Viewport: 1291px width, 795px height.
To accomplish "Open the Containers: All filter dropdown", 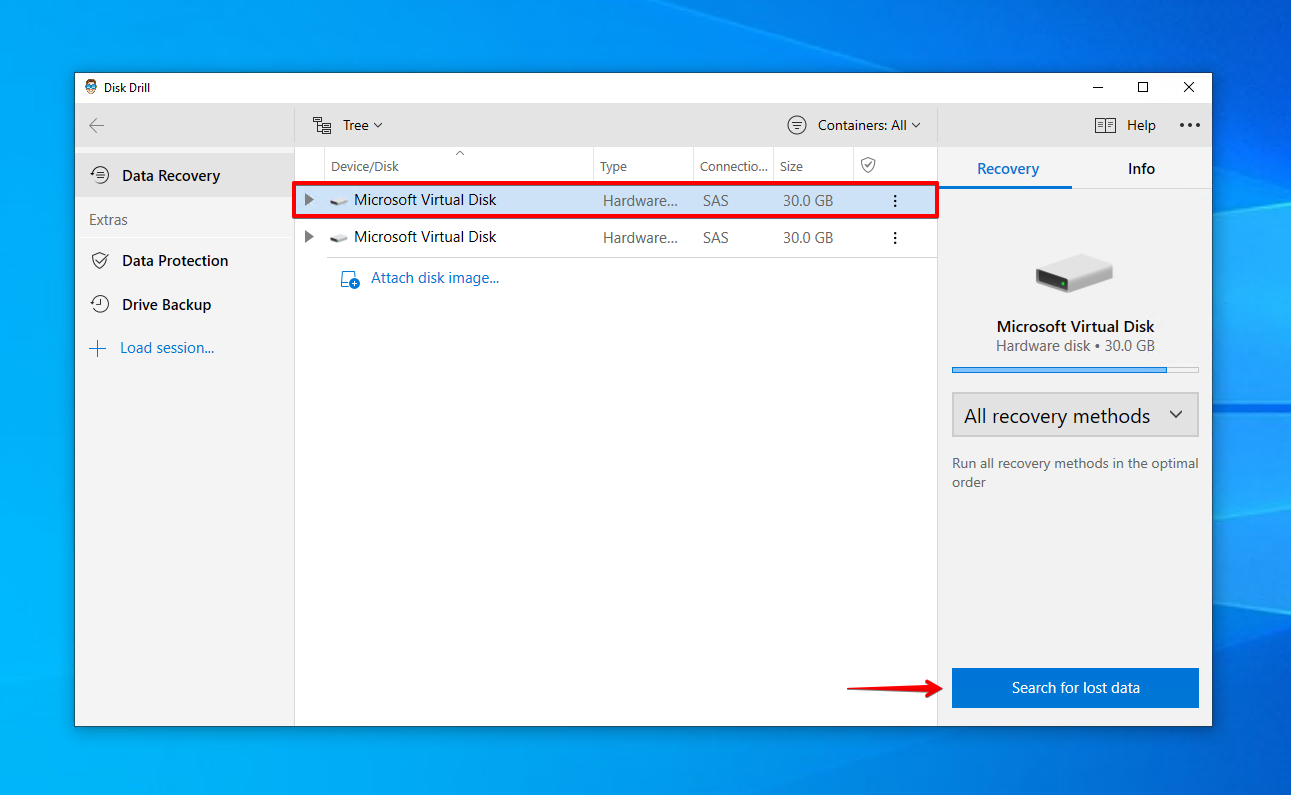I will [854, 125].
